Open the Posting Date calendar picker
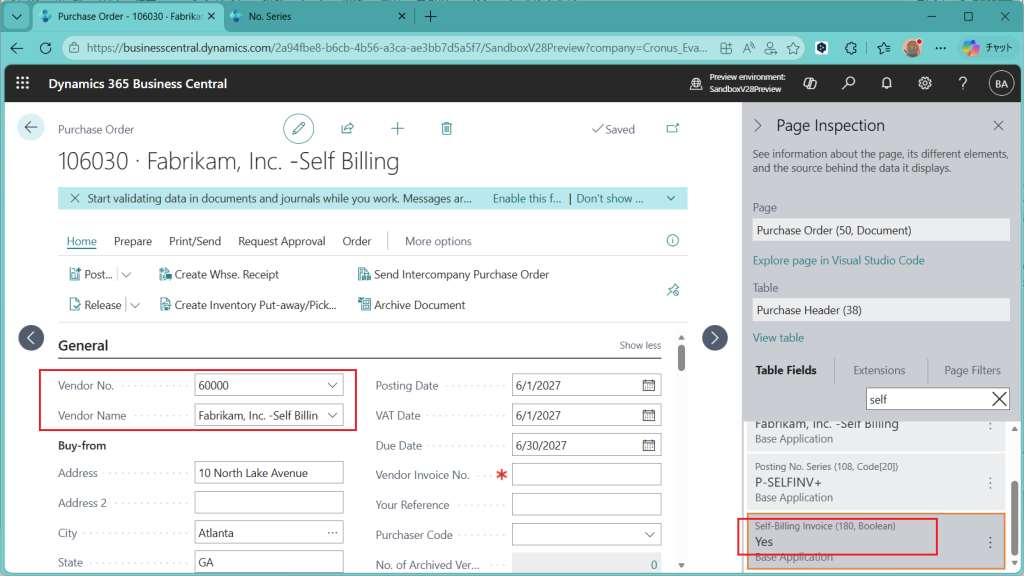Image resolution: width=1024 pixels, height=576 pixels. pyautogui.click(x=648, y=385)
